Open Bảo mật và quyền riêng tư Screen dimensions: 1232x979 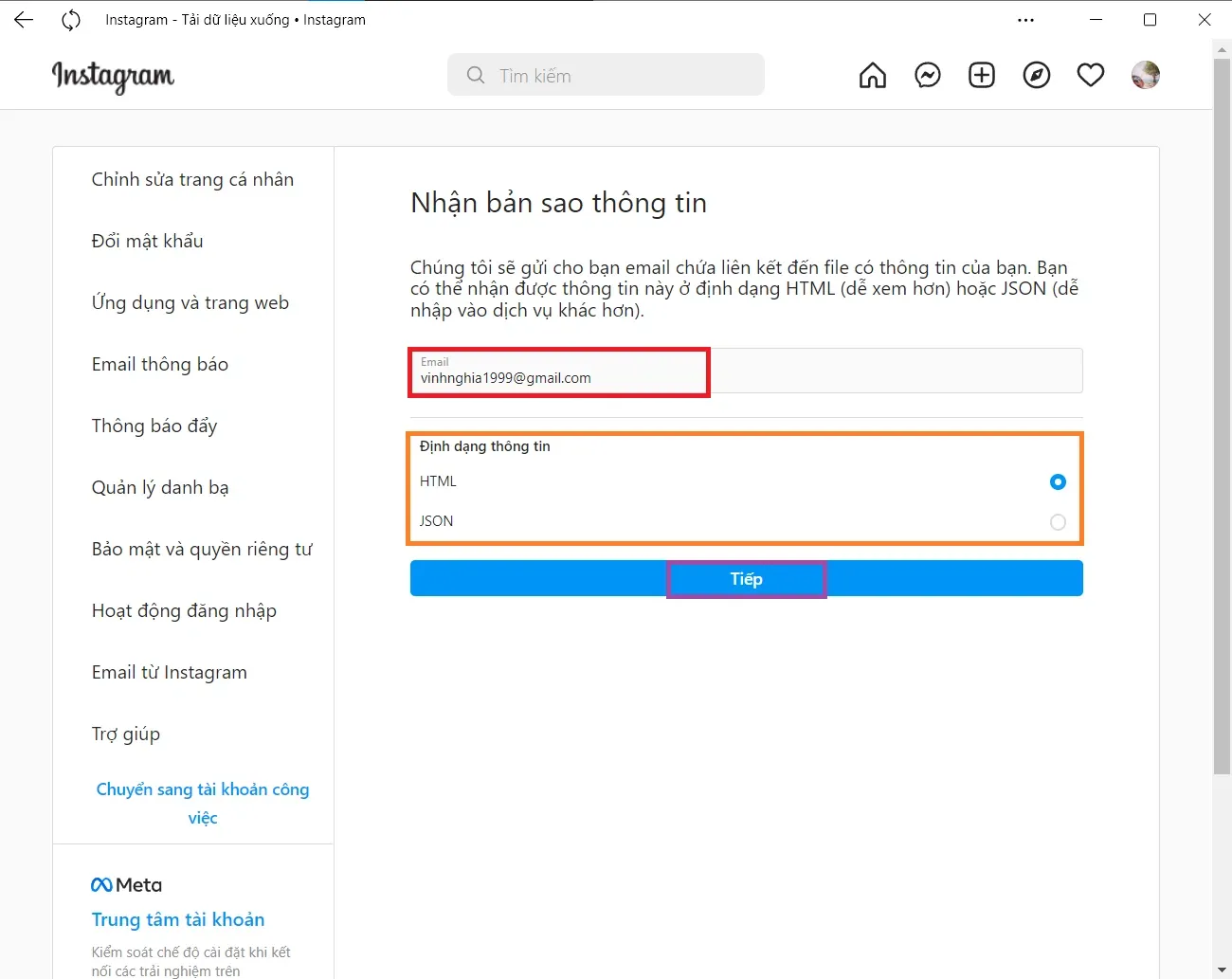click(x=202, y=549)
